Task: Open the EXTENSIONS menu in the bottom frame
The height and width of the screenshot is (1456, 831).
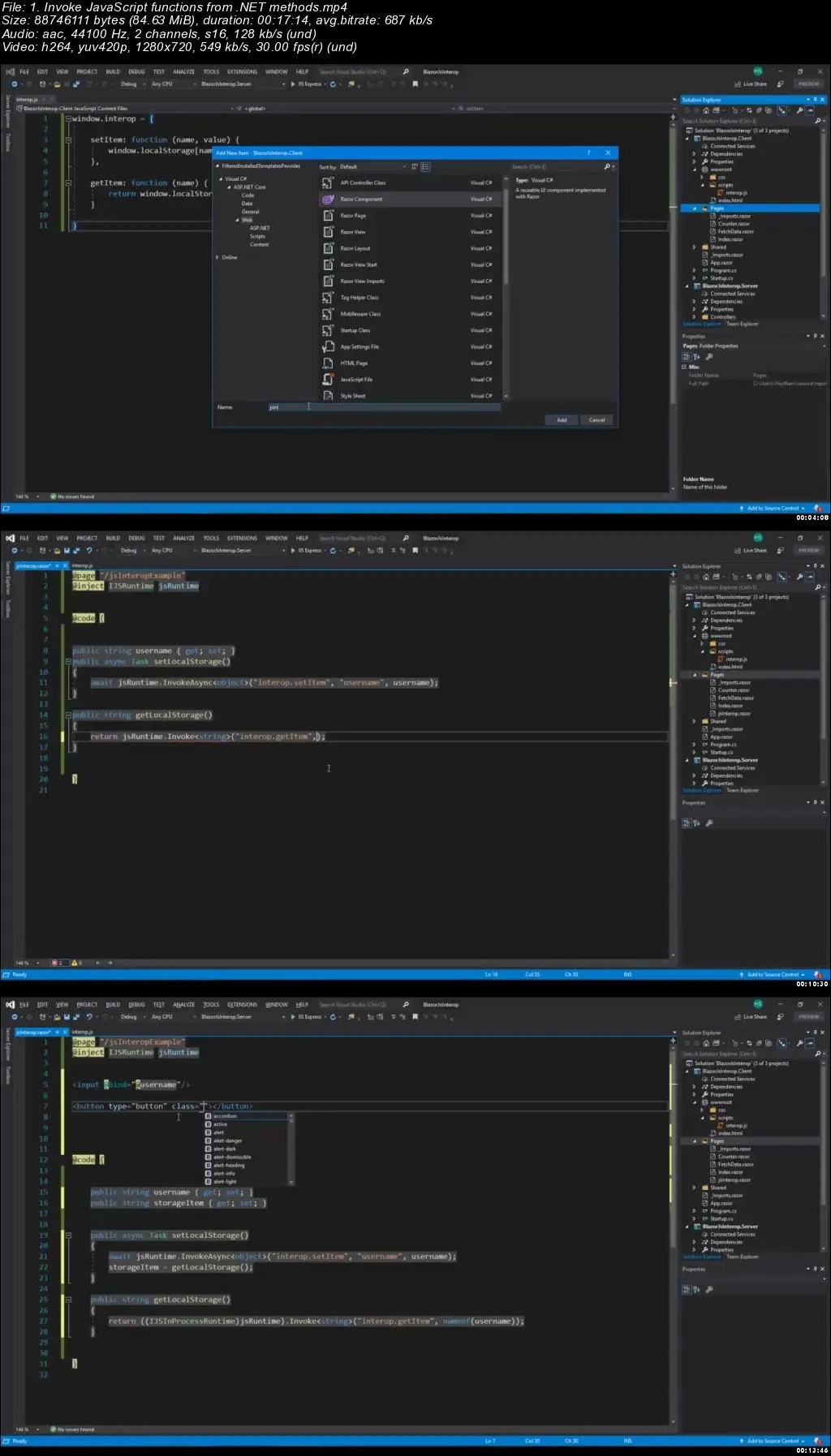Action: (x=242, y=1004)
